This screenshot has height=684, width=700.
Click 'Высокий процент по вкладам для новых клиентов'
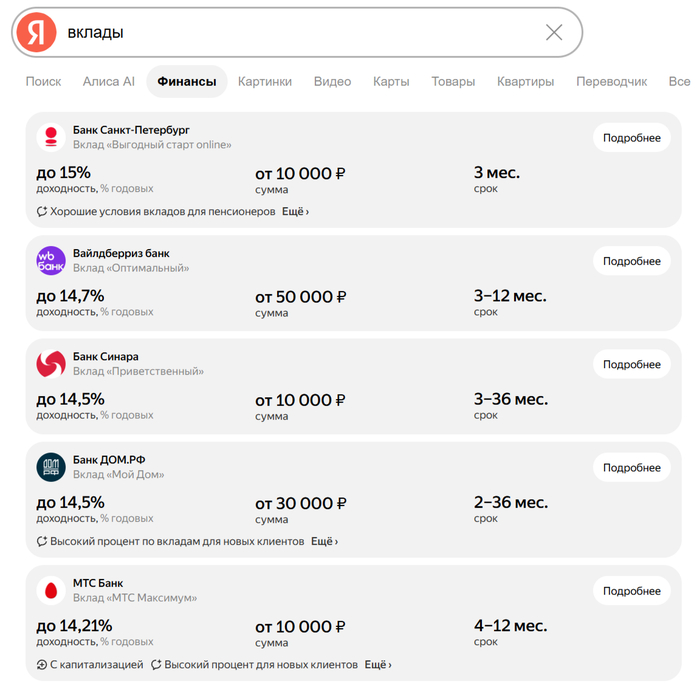177,541
